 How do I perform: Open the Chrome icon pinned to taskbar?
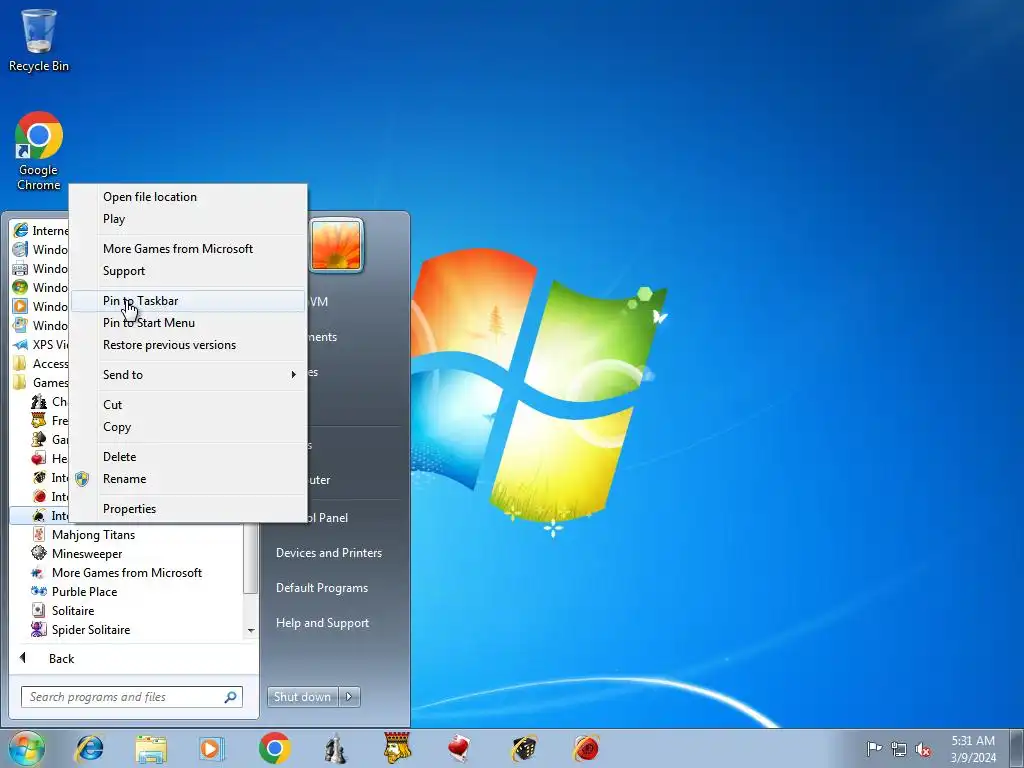274,748
